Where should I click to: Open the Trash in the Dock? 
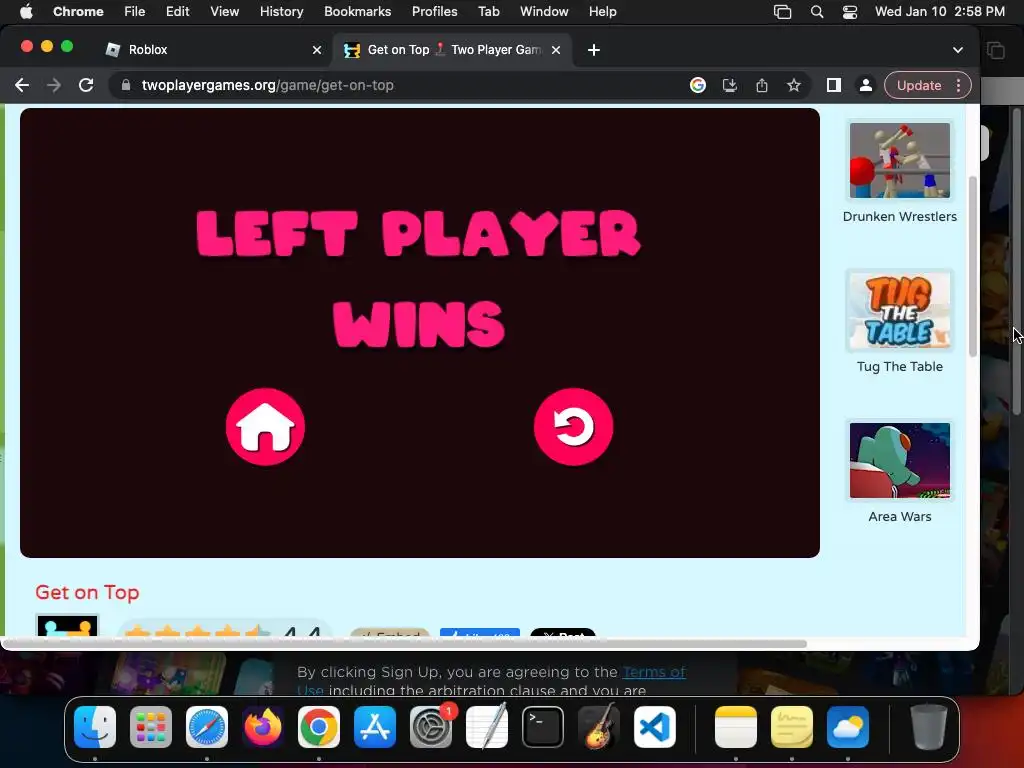pyautogui.click(x=928, y=727)
